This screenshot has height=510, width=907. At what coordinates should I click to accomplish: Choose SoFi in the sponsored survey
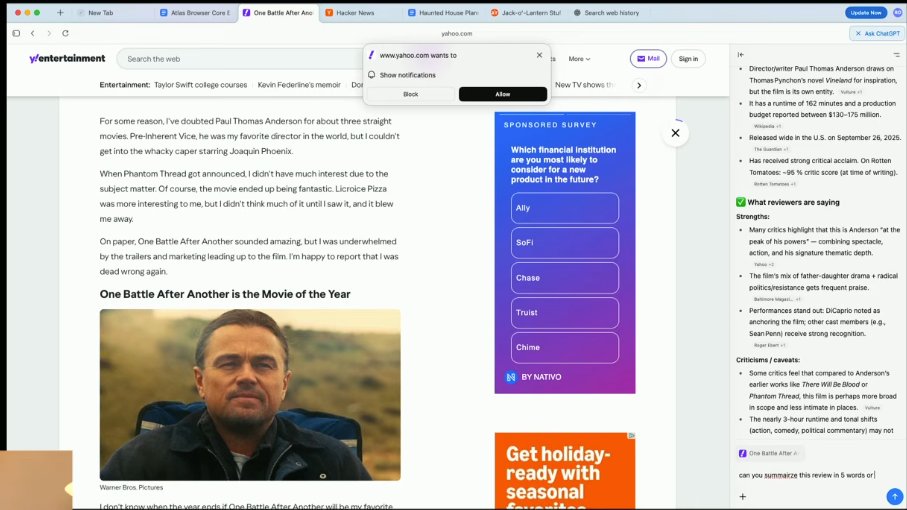[565, 243]
